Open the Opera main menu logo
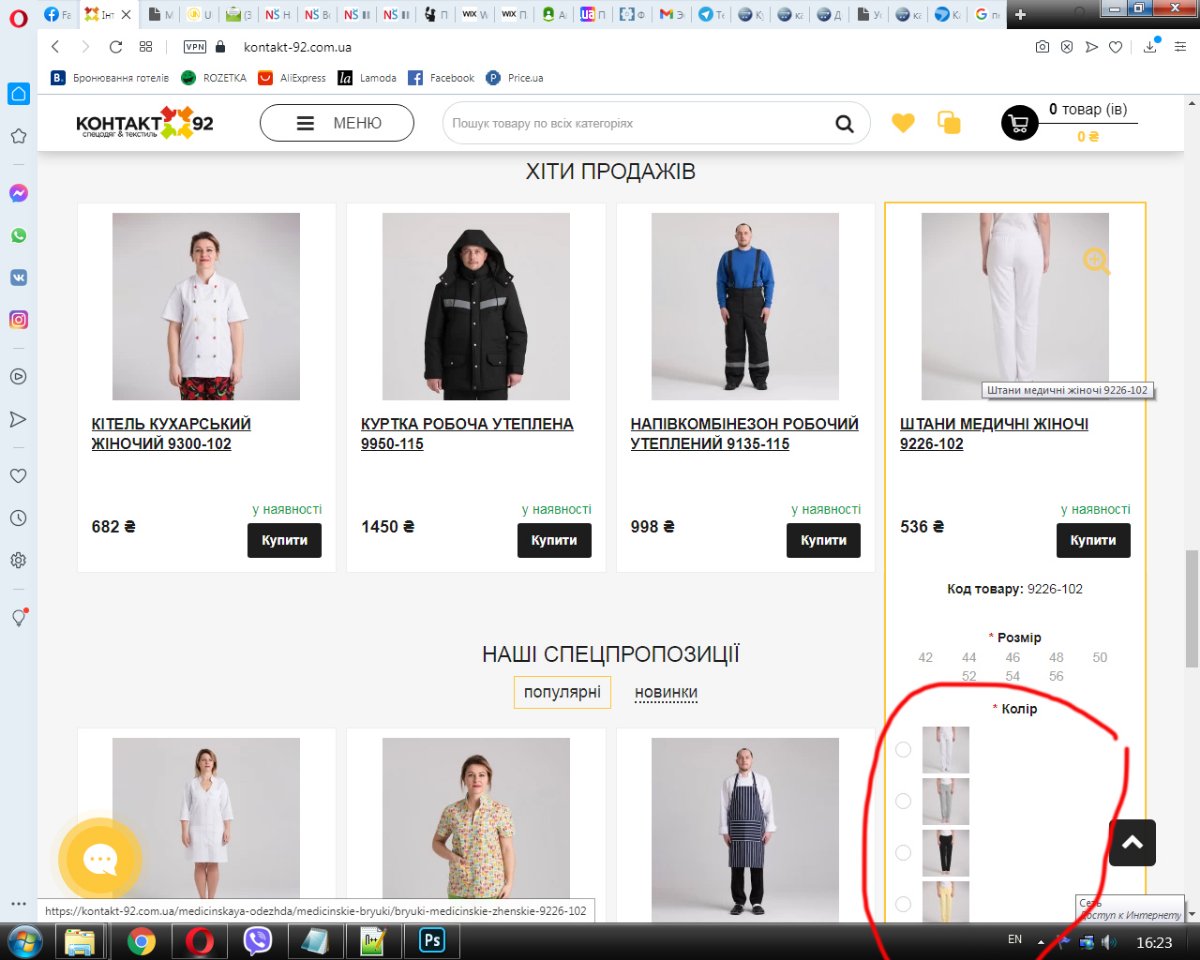1200x960 pixels. 17,16
